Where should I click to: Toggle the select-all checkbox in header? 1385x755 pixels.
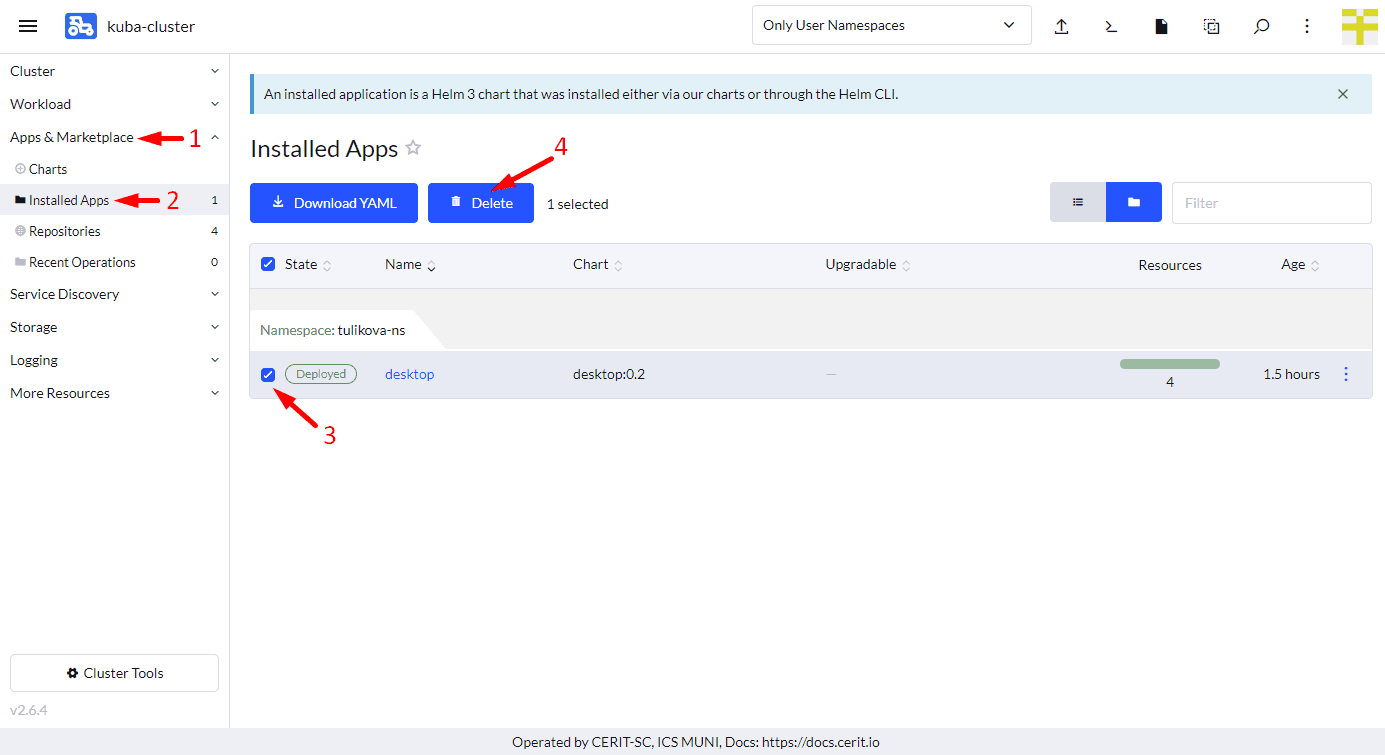point(268,265)
